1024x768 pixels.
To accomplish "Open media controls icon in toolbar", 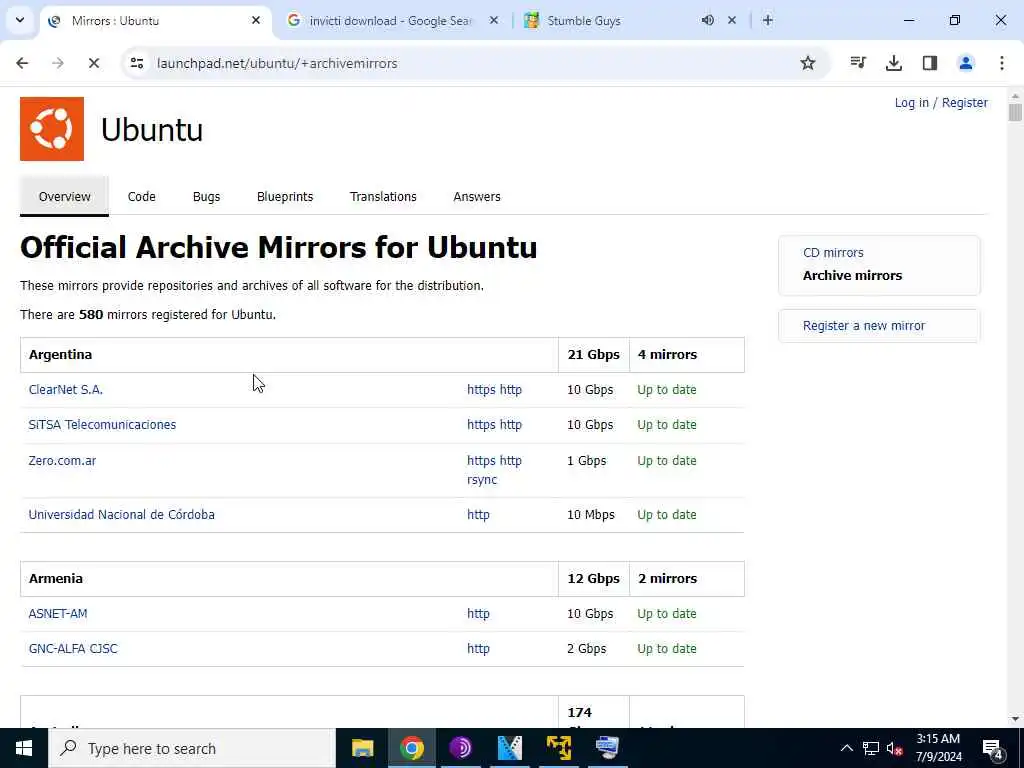I will pyautogui.click(x=858, y=63).
